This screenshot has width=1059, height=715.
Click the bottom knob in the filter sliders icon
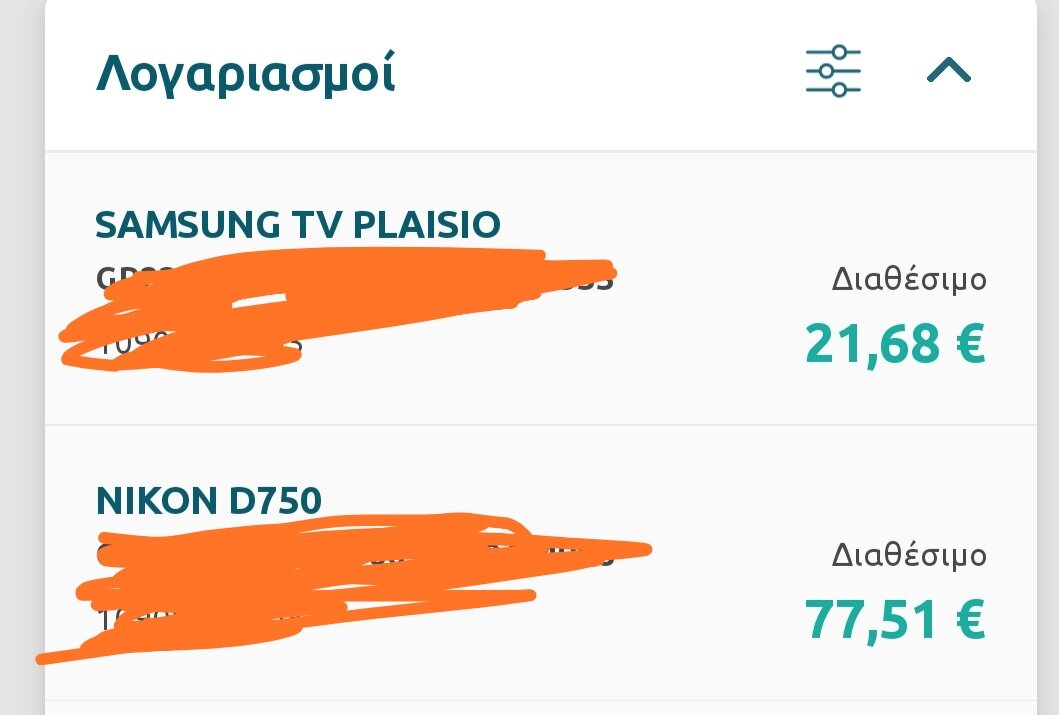pos(840,90)
